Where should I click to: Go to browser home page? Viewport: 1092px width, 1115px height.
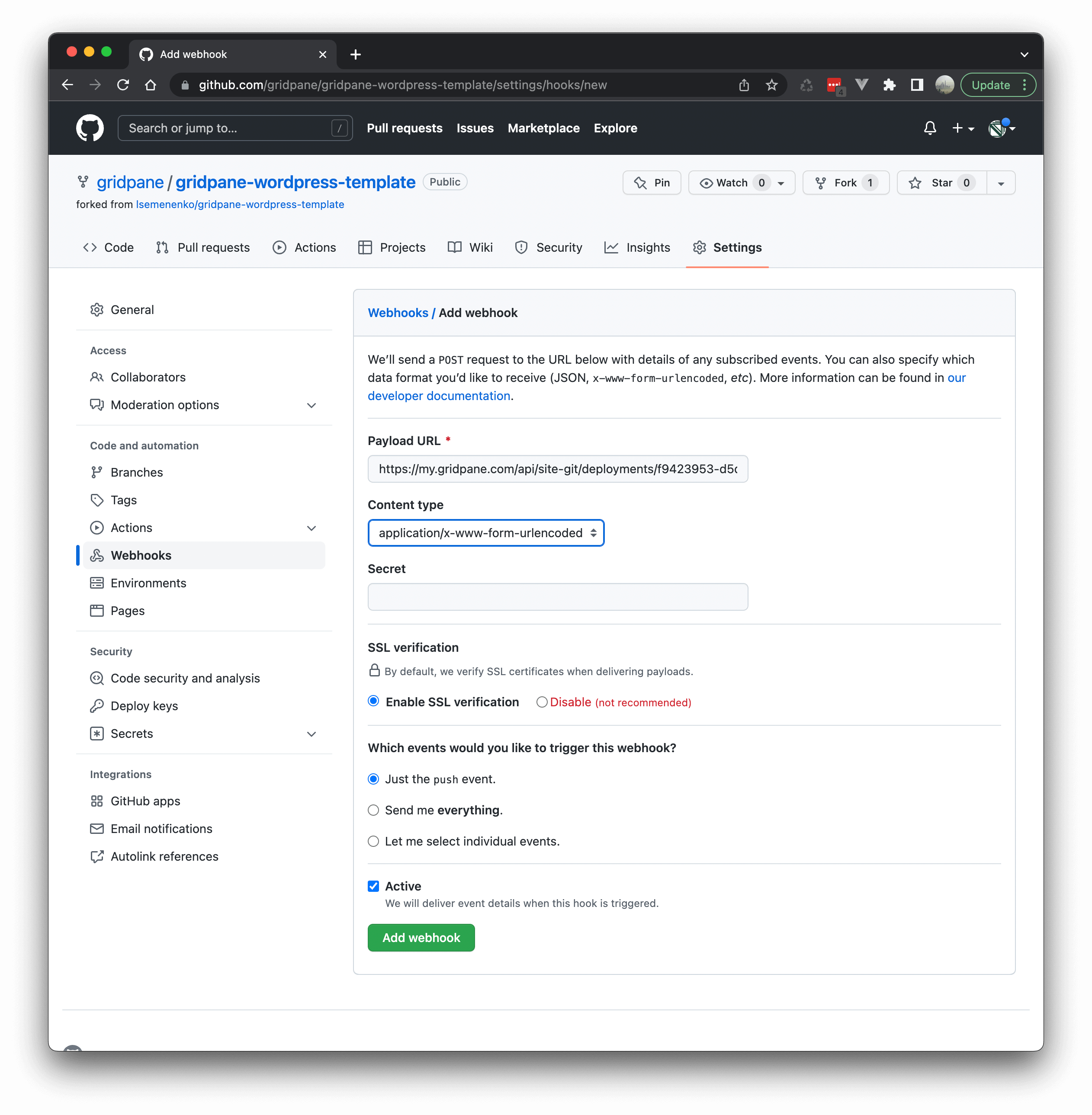[150, 85]
